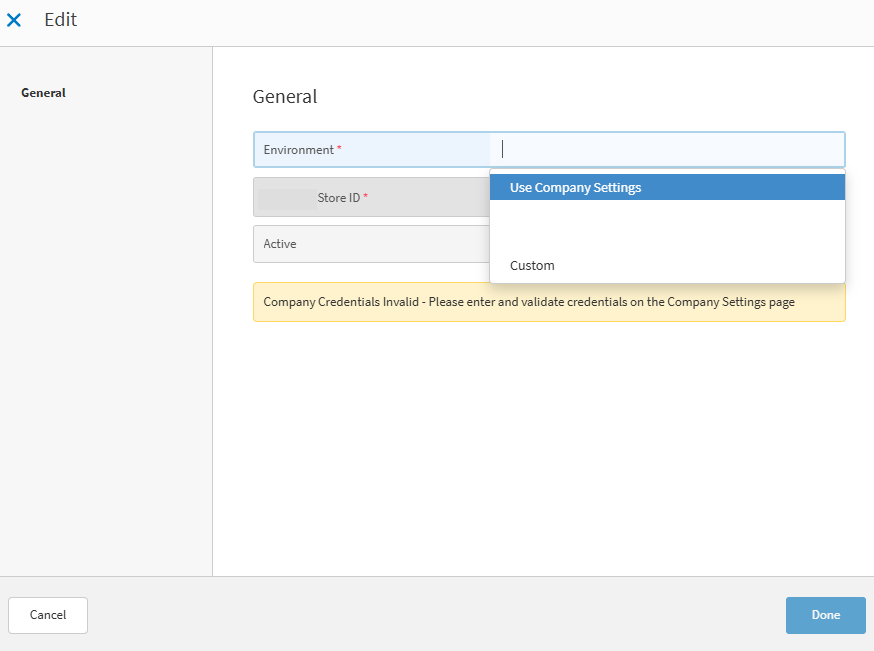Pick Custom from the Environment dropdown list

[x=532, y=266]
